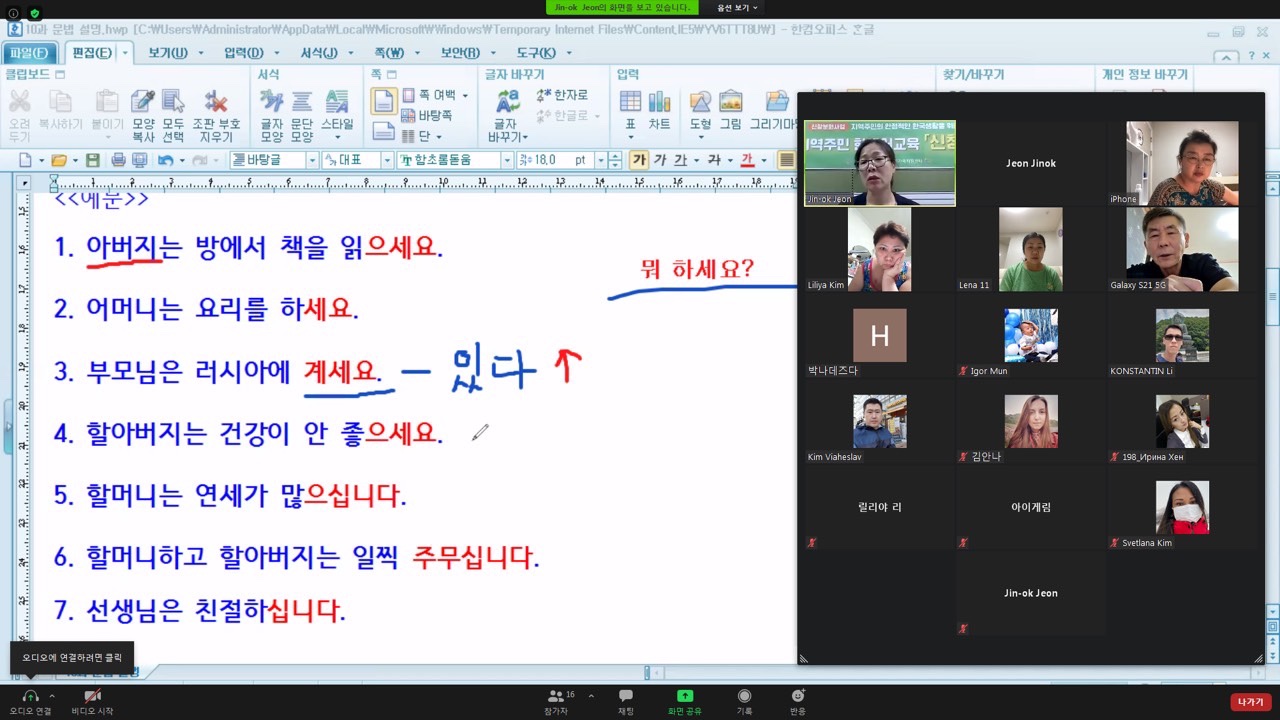Image resolution: width=1280 pixels, height=720 pixels.
Task: Open the Zoom 채팅 chat icon
Action: pos(626,696)
